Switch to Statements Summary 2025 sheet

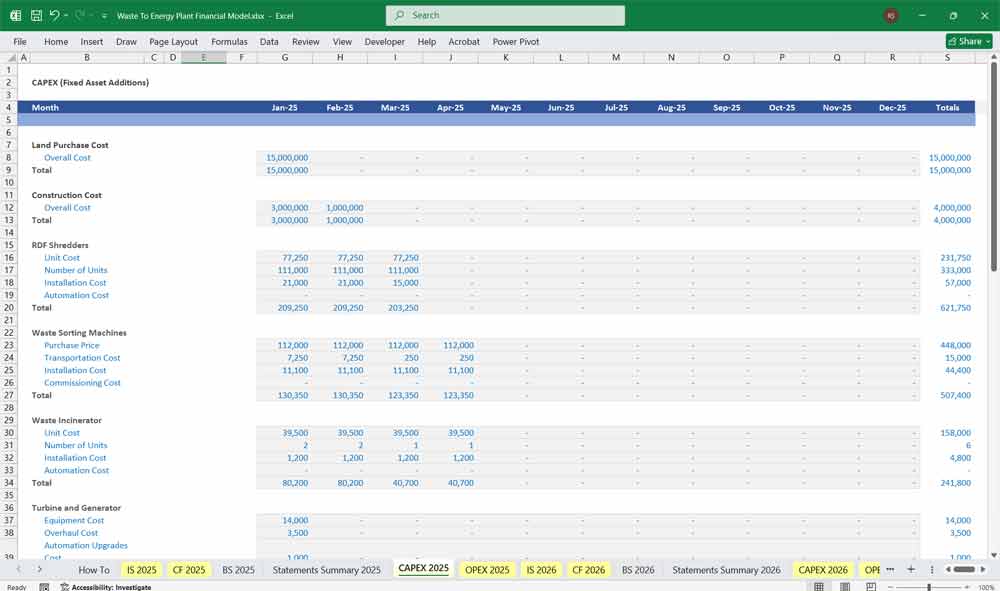pyautogui.click(x=327, y=570)
